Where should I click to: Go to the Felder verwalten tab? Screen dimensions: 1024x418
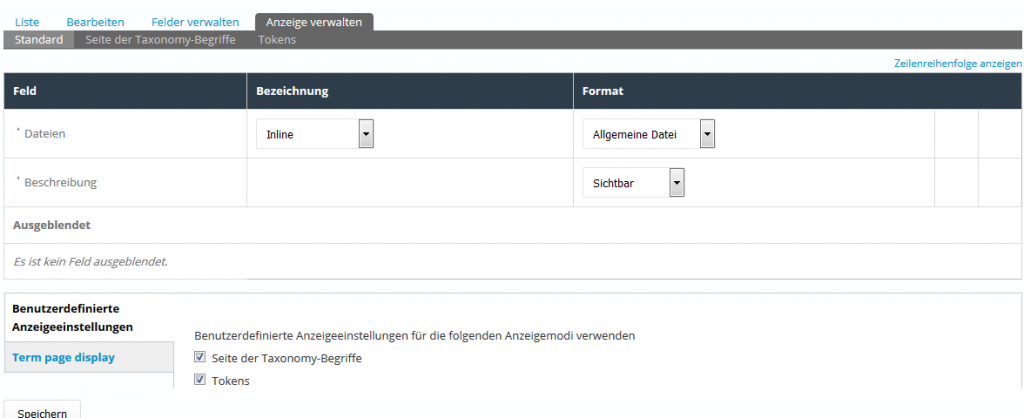[x=195, y=21]
